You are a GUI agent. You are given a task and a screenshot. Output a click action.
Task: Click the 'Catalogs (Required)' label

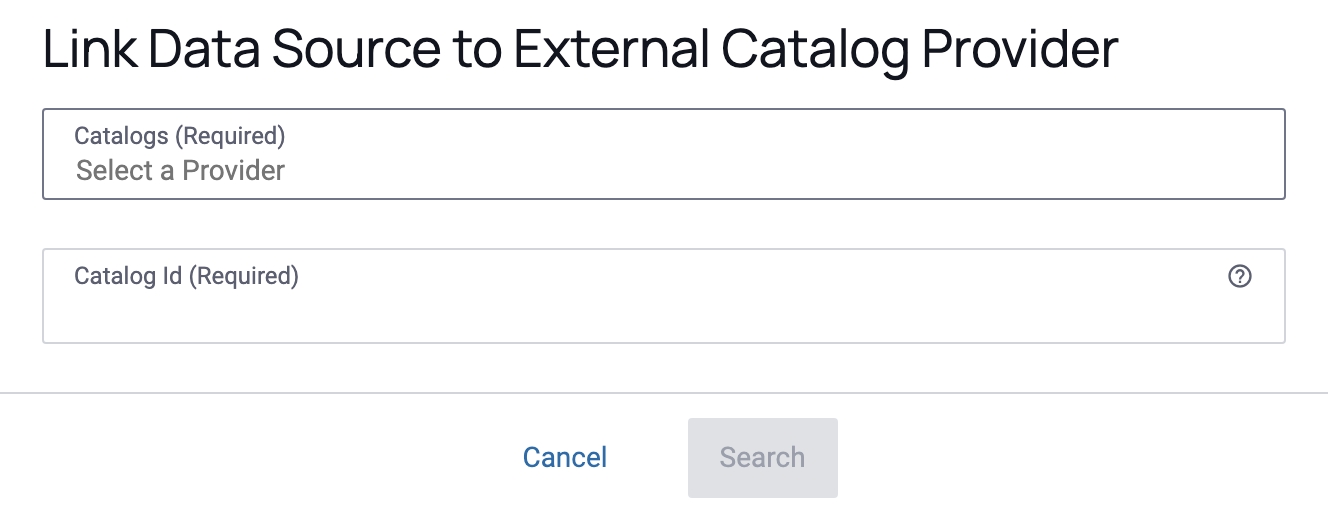tap(180, 135)
